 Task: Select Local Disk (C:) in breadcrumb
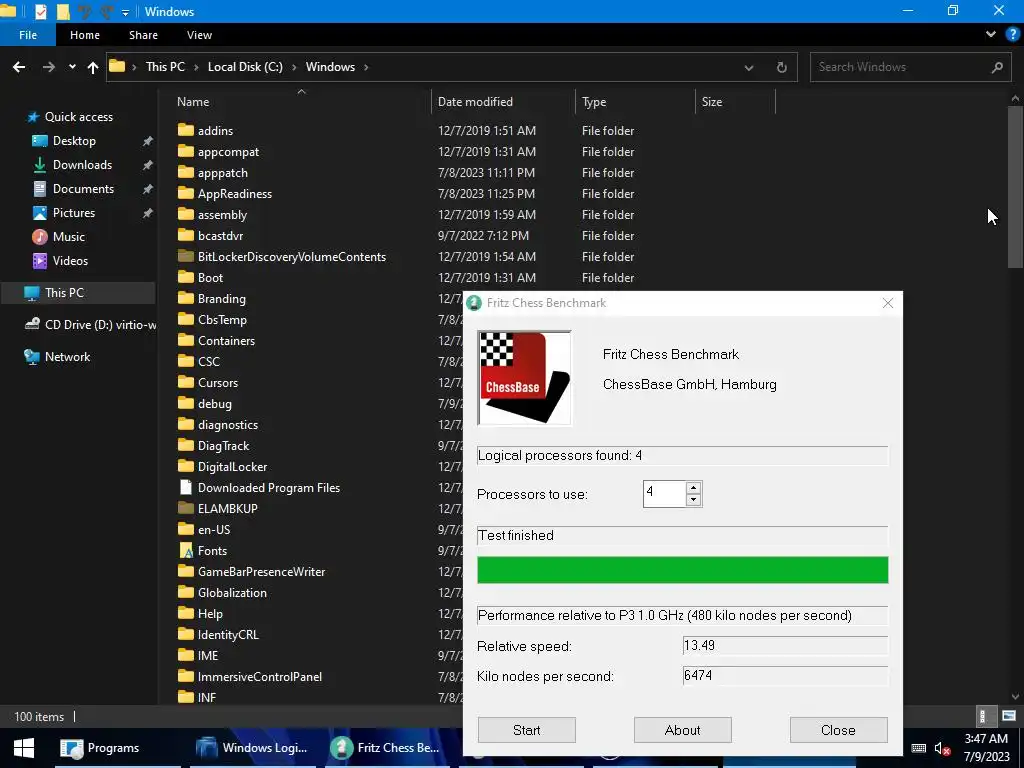(245, 67)
